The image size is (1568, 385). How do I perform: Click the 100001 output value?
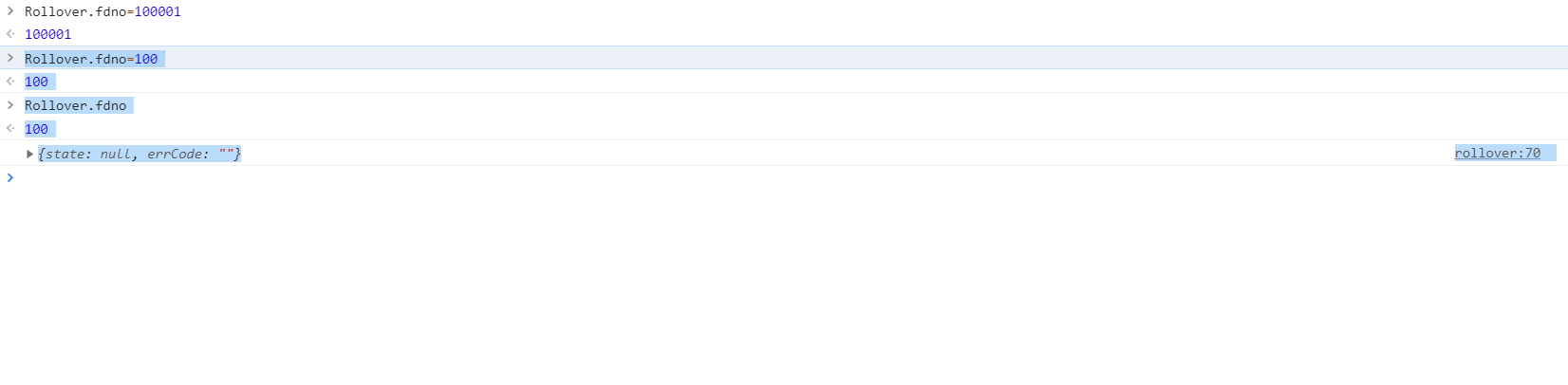[47, 34]
